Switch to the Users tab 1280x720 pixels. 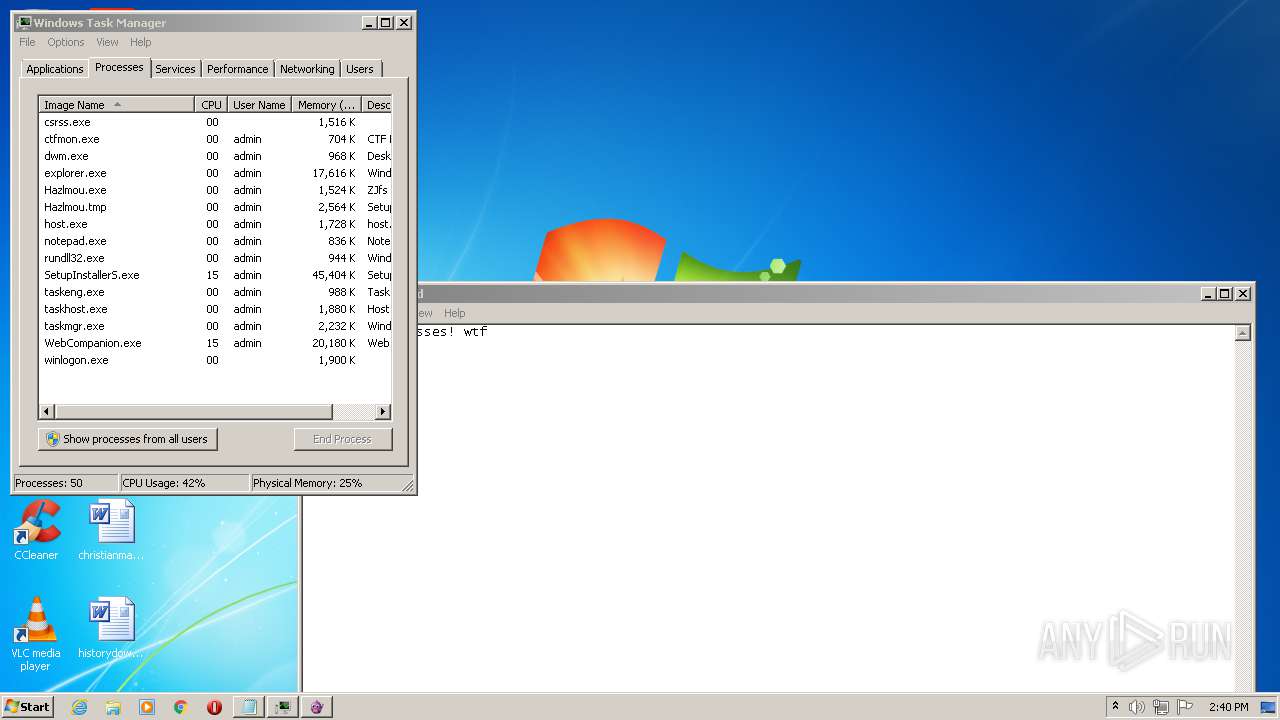click(x=360, y=69)
